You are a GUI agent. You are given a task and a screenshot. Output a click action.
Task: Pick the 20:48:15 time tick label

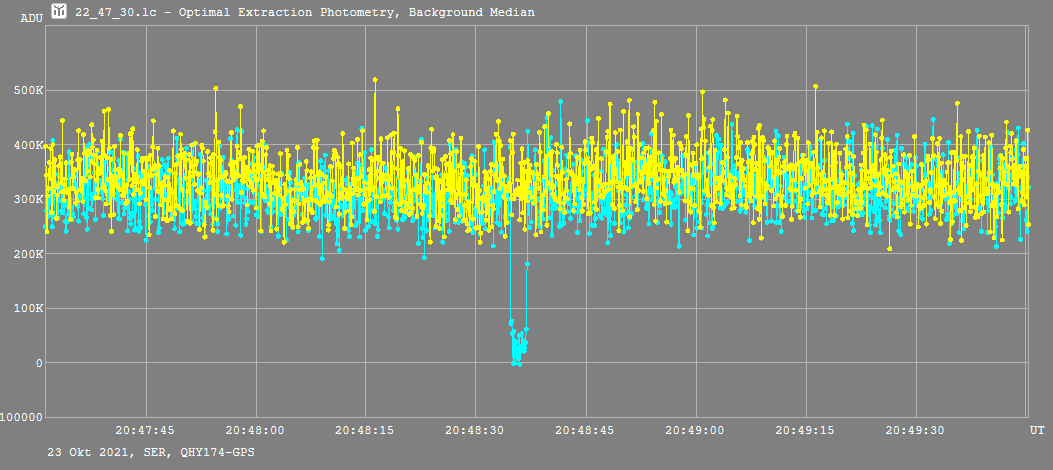[x=364, y=430]
